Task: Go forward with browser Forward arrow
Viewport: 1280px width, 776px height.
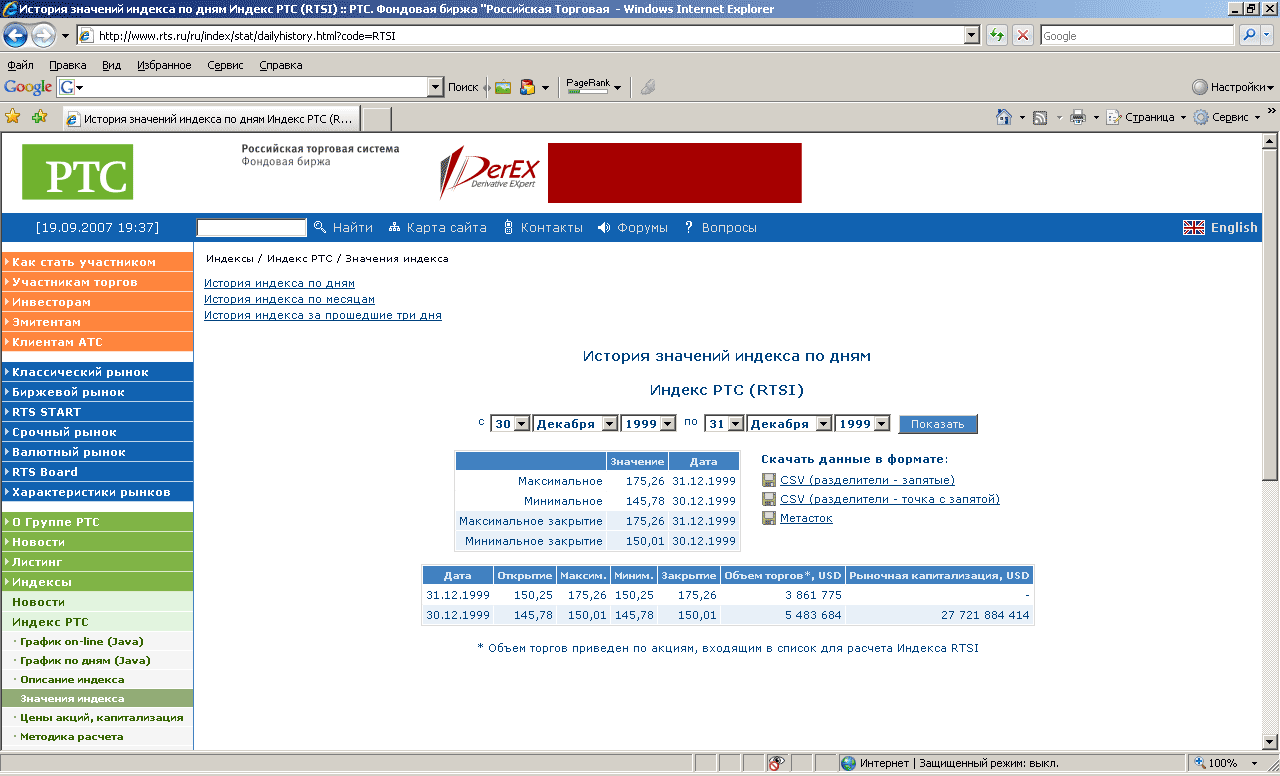Action: coord(43,35)
